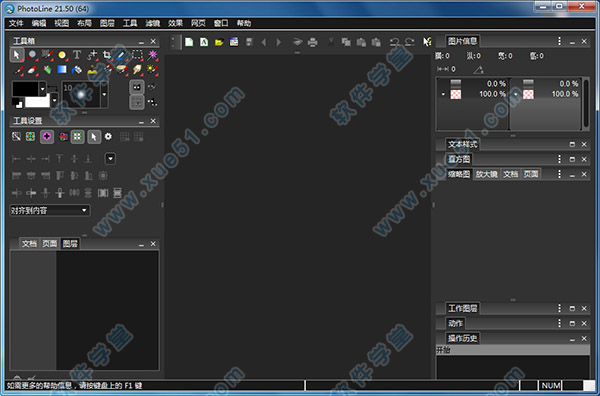Switch to the 放大镜 tab
Screen dimensions: 600x396
(486, 174)
